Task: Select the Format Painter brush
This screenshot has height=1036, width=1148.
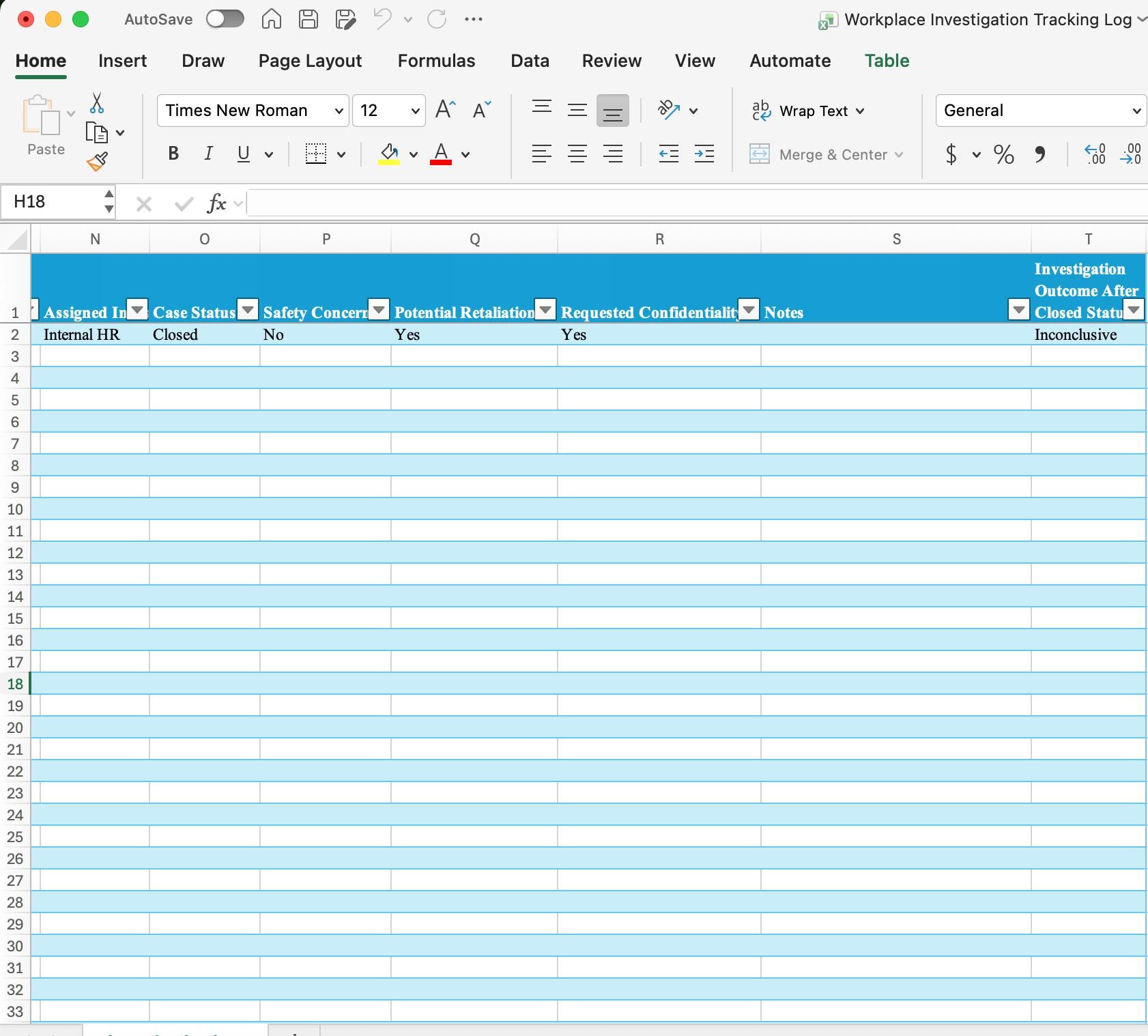Action: [x=97, y=162]
